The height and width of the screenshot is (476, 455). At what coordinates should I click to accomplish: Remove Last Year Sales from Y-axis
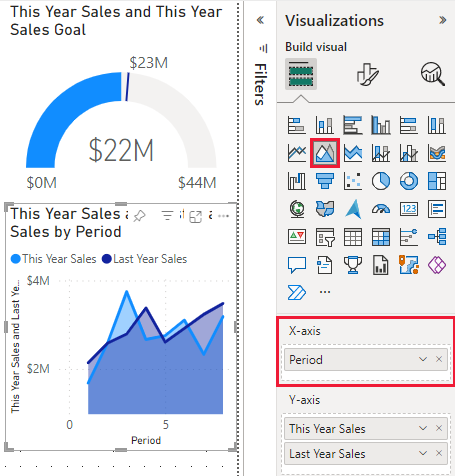point(439,453)
